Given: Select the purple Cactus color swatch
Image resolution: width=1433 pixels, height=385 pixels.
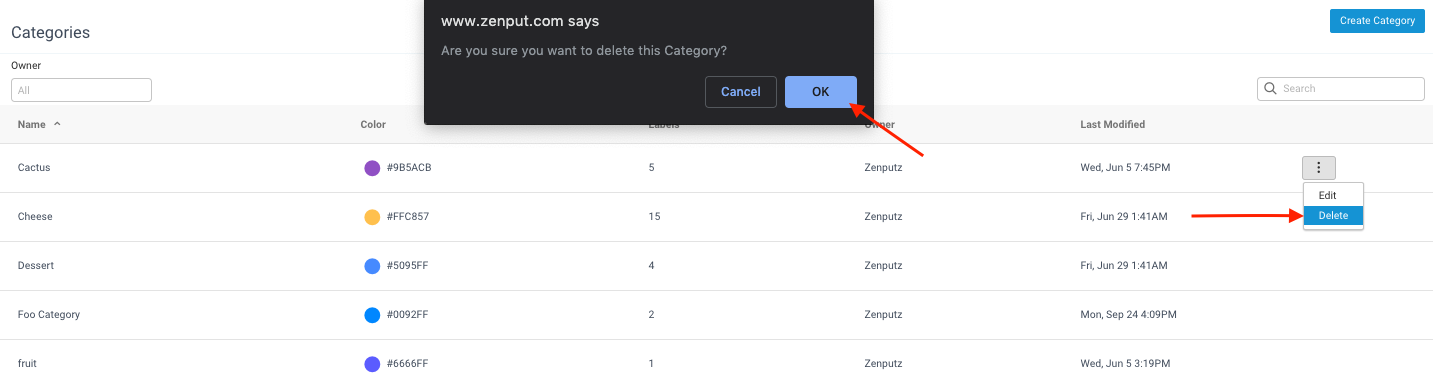Looking at the screenshot, I should coord(372,168).
